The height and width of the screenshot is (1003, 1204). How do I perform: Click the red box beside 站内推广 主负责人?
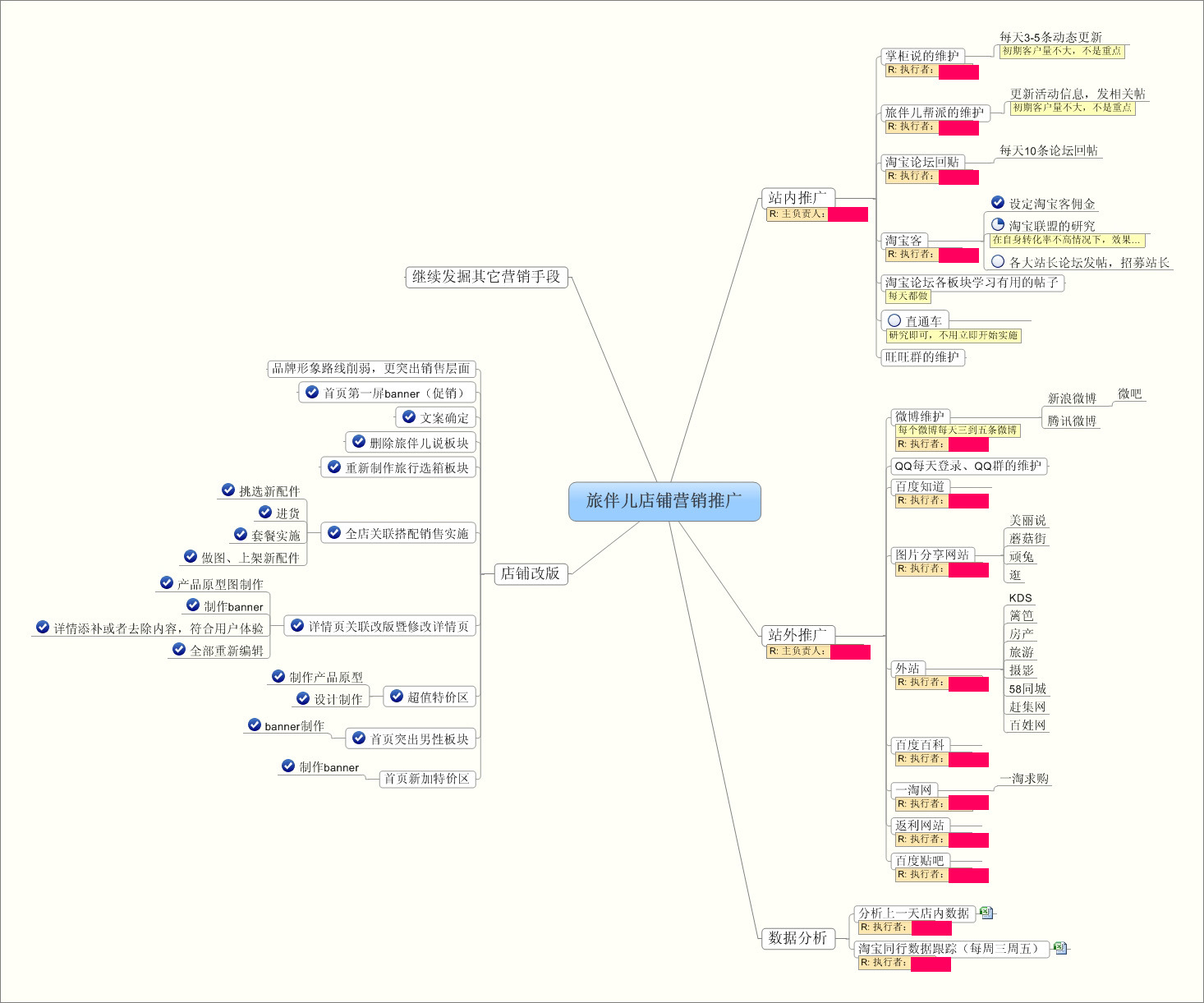(848, 214)
